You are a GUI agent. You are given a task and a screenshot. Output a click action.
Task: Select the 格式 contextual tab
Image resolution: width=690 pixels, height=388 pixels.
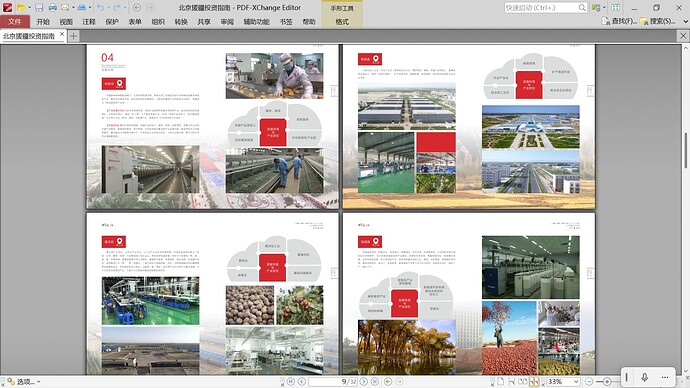342,22
